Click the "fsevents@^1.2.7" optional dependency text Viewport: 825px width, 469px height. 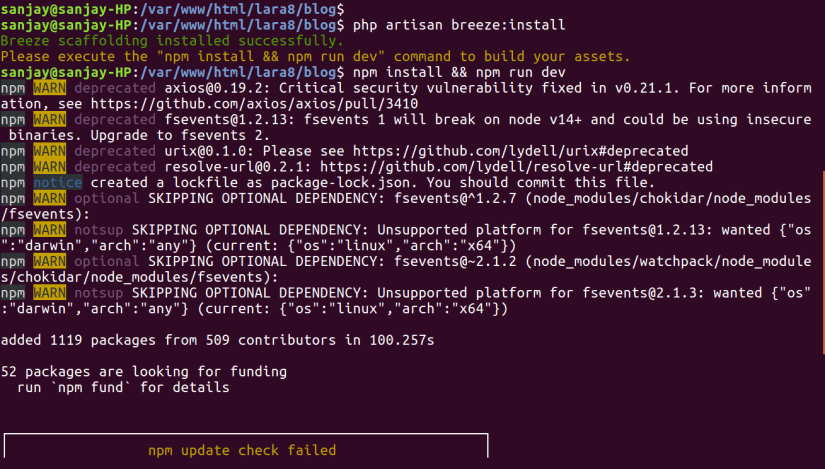pos(458,198)
